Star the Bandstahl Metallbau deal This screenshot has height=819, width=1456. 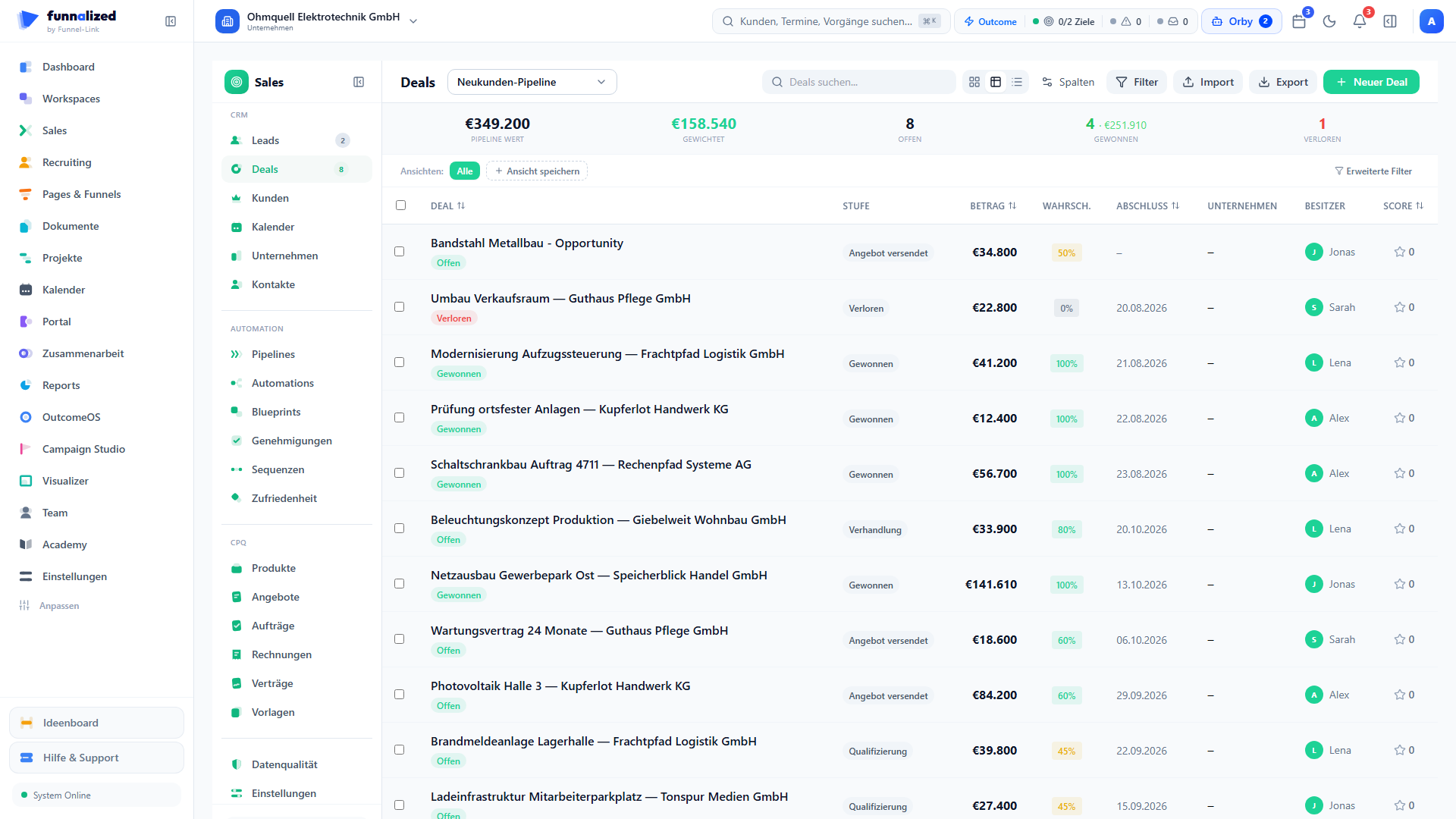[x=1400, y=252]
